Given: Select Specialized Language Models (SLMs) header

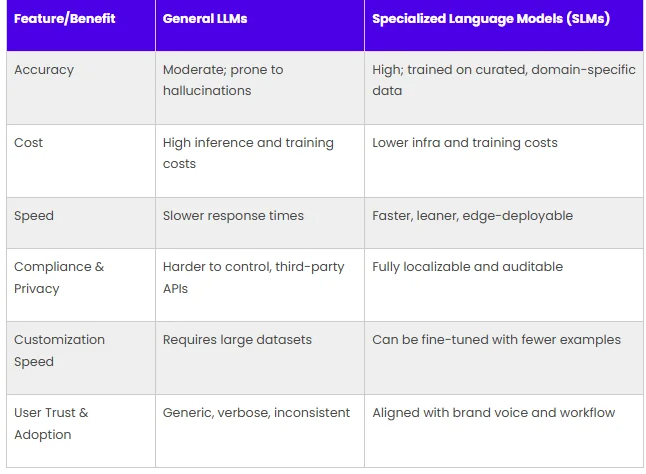Looking at the screenshot, I should pyautogui.click(x=491, y=19).
